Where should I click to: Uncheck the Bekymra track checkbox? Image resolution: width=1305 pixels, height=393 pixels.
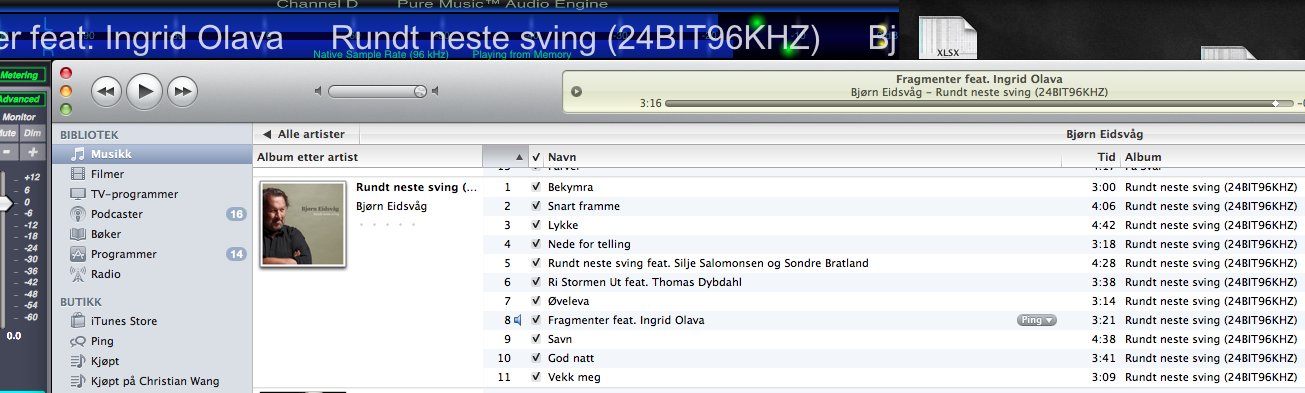click(x=536, y=187)
